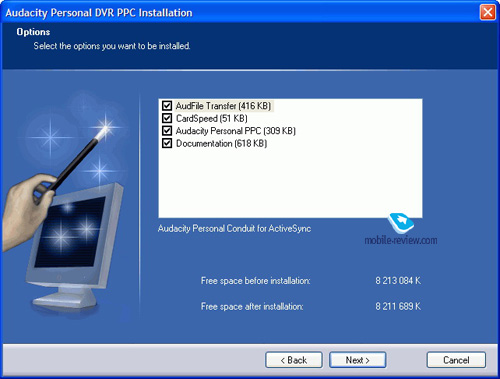Select the AudFile Transfer (416 KB) label

(223, 106)
